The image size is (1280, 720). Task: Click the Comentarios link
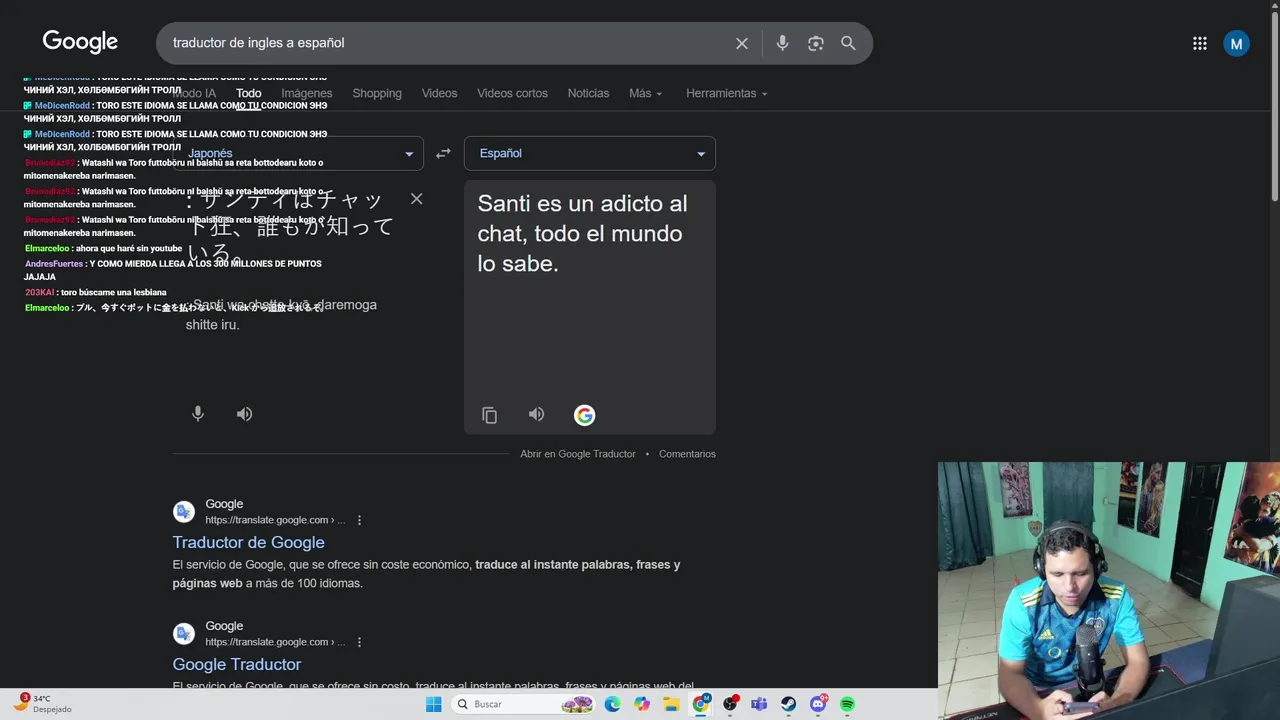[x=687, y=454]
